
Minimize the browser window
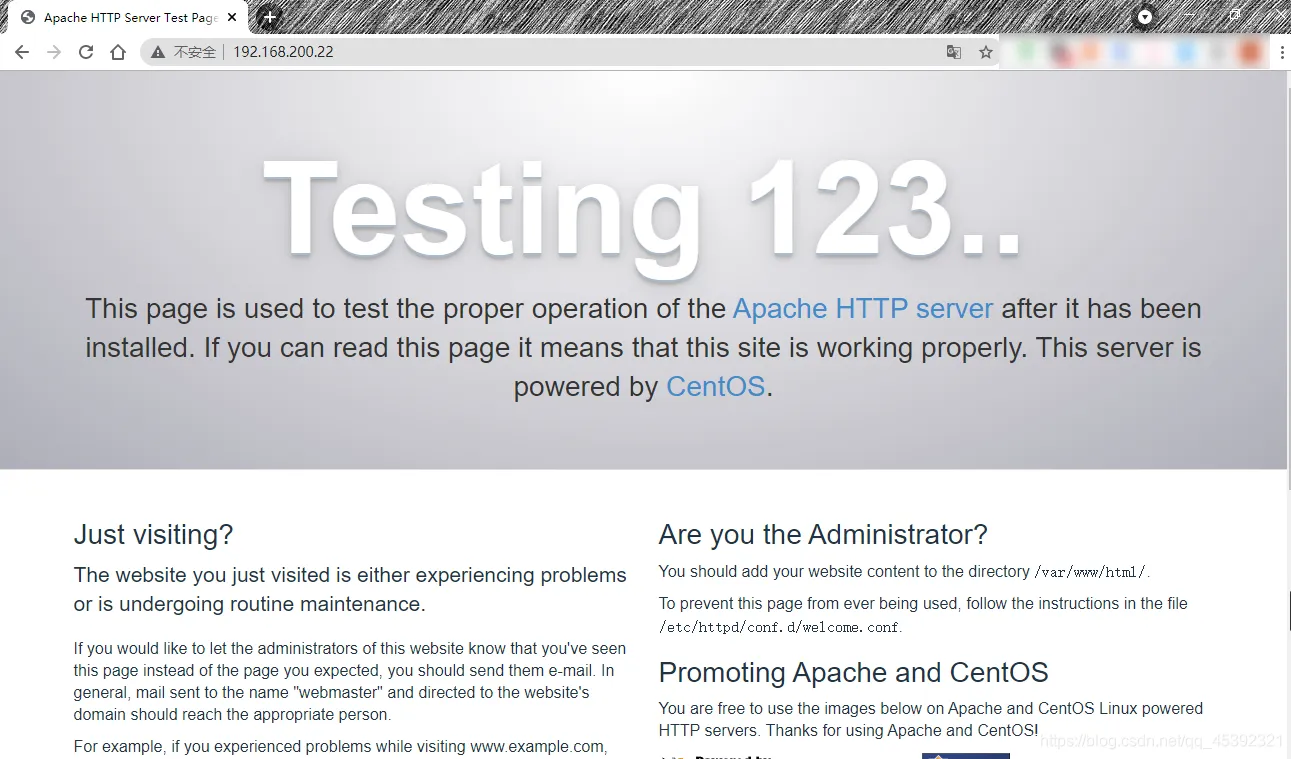[1190, 17]
